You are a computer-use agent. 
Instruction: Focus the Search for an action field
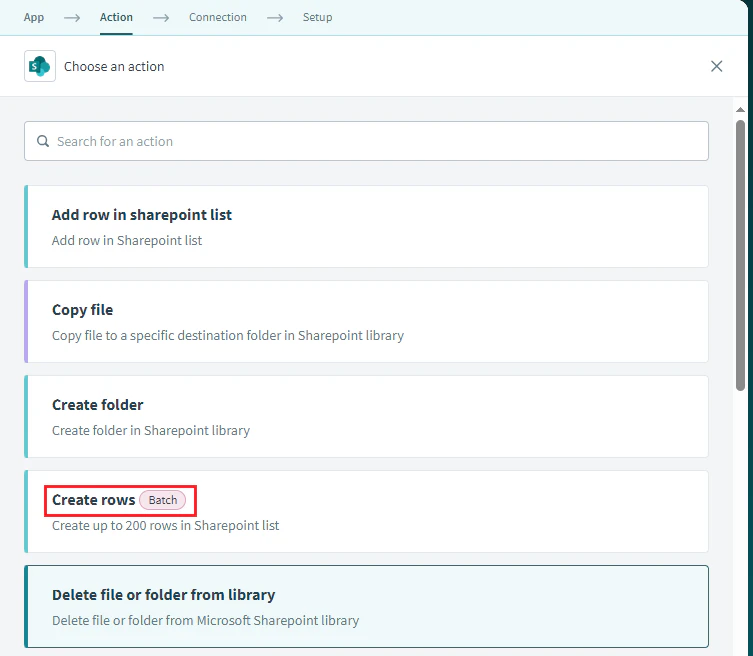(x=366, y=141)
